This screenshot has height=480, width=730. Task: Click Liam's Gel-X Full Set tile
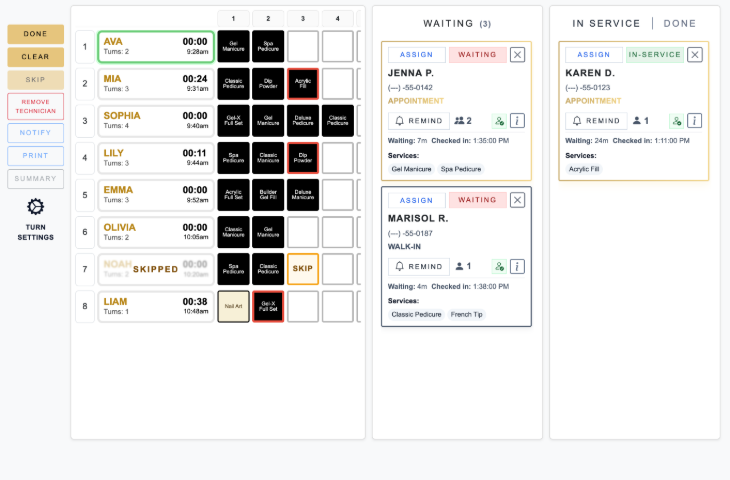(x=268, y=306)
